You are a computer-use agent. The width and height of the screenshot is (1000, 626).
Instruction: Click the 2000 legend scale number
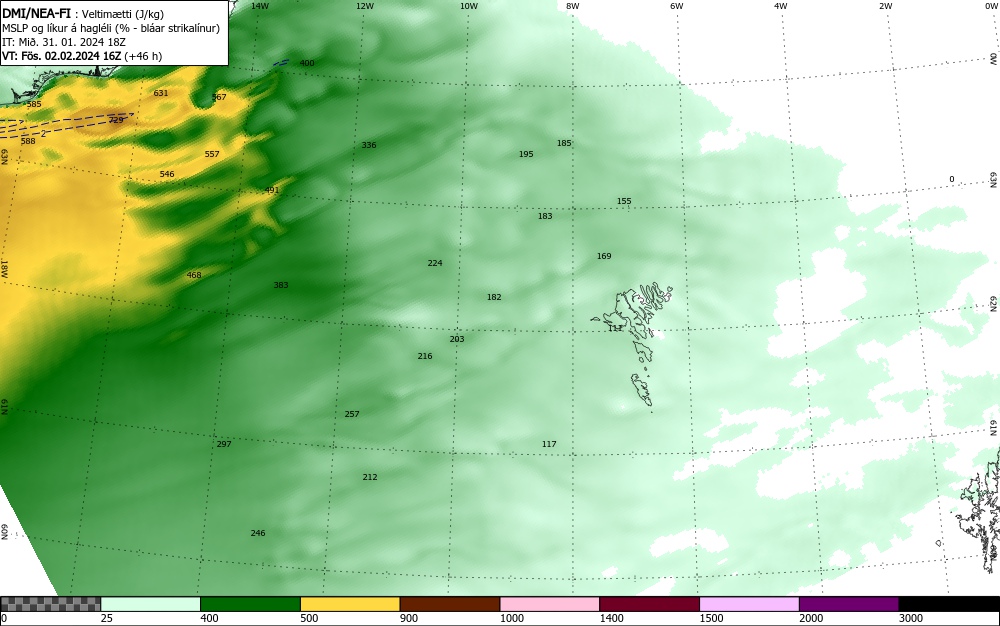[x=811, y=618]
